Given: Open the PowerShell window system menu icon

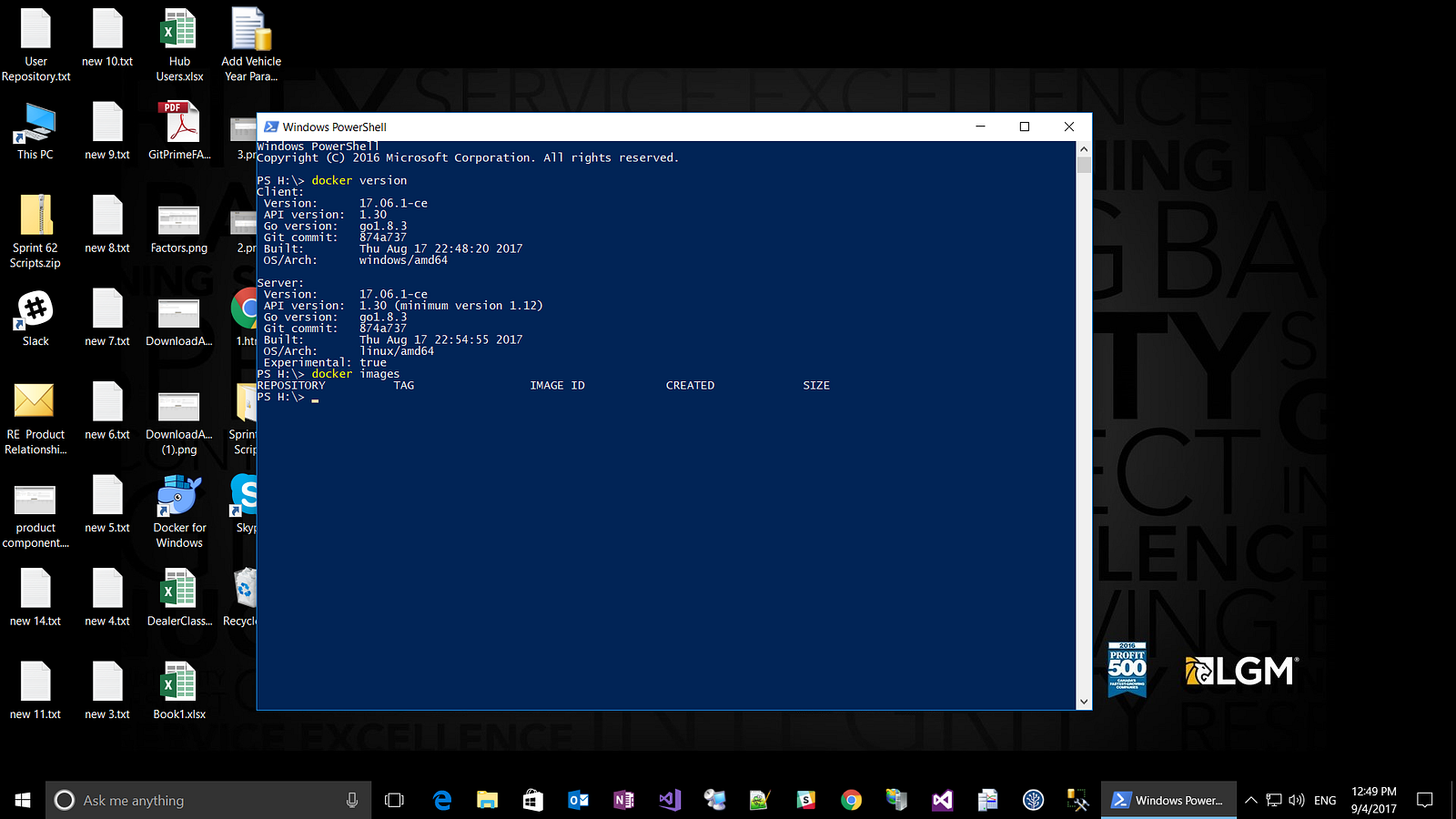Looking at the screenshot, I should pos(271,126).
